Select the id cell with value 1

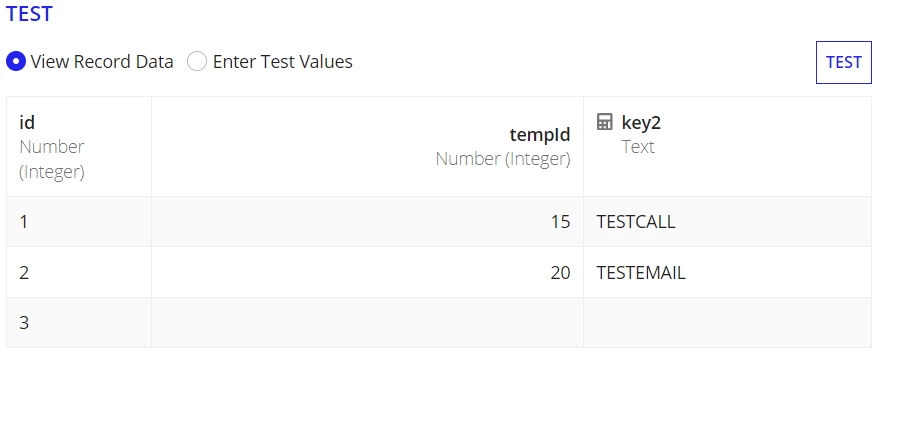point(79,222)
